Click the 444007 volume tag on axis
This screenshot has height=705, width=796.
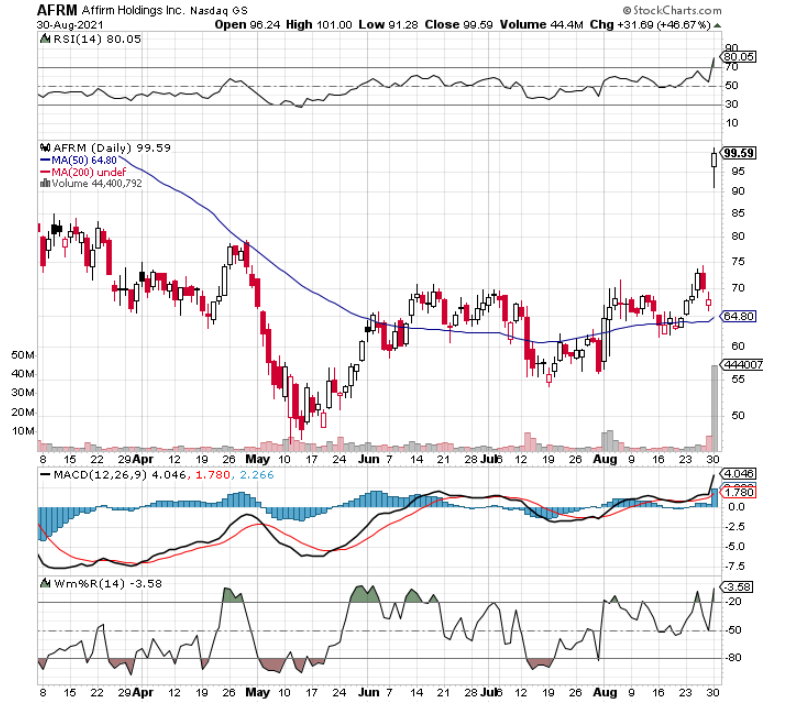click(x=742, y=364)
